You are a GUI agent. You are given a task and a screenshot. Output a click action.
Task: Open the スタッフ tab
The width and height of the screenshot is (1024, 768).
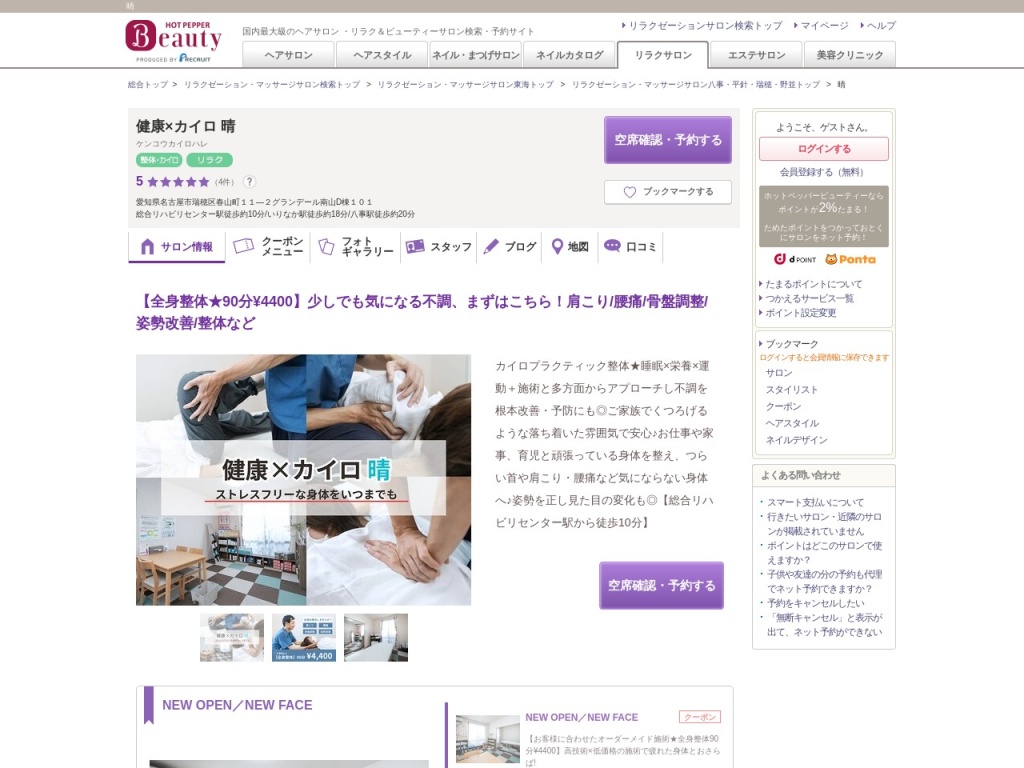[439, 247]
